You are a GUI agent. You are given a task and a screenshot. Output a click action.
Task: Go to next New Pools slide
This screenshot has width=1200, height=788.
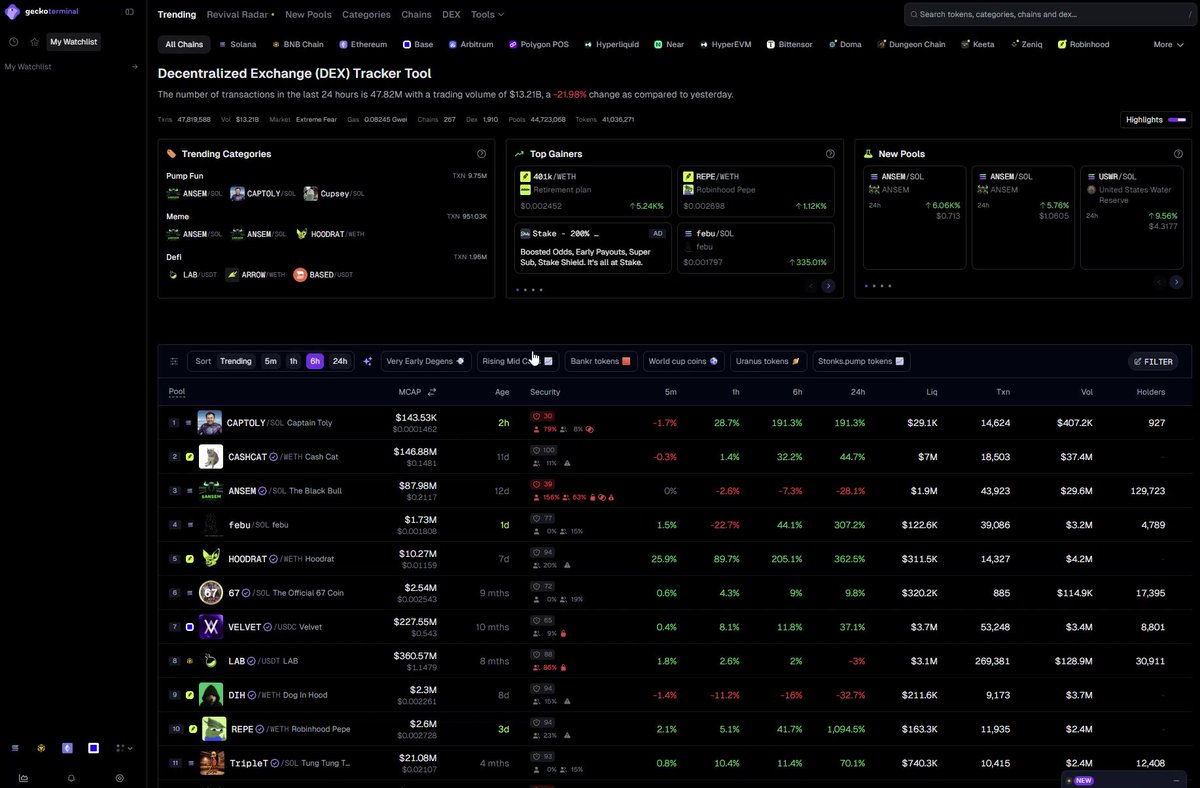1177,283
